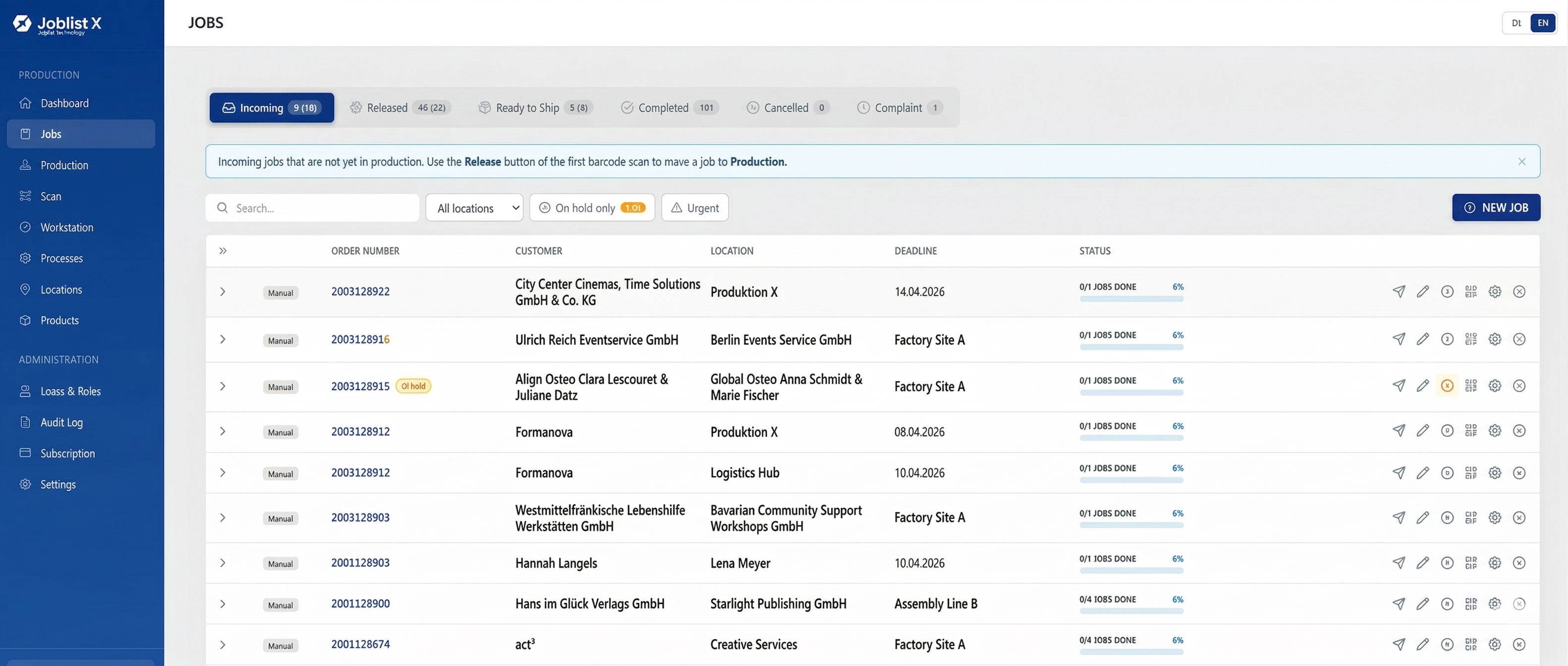Click the progress bar for Formanova Logistics Hub row
The image size is (1568, 666).
(1131, 480)
